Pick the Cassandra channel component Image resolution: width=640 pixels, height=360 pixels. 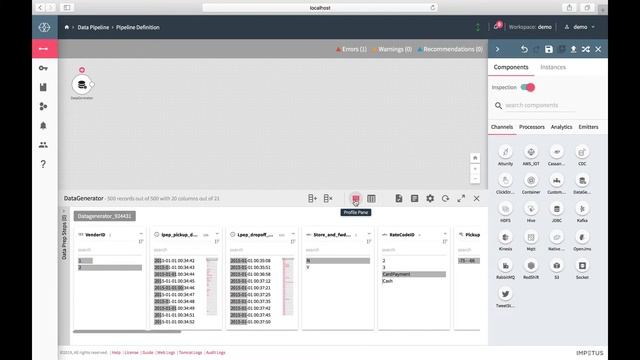pos(556,152)
